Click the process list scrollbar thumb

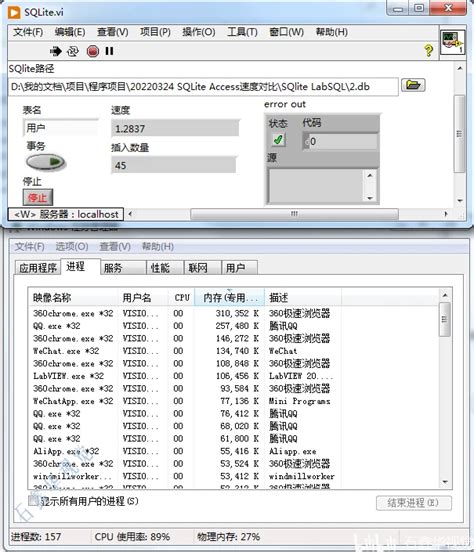pos(444,319)
